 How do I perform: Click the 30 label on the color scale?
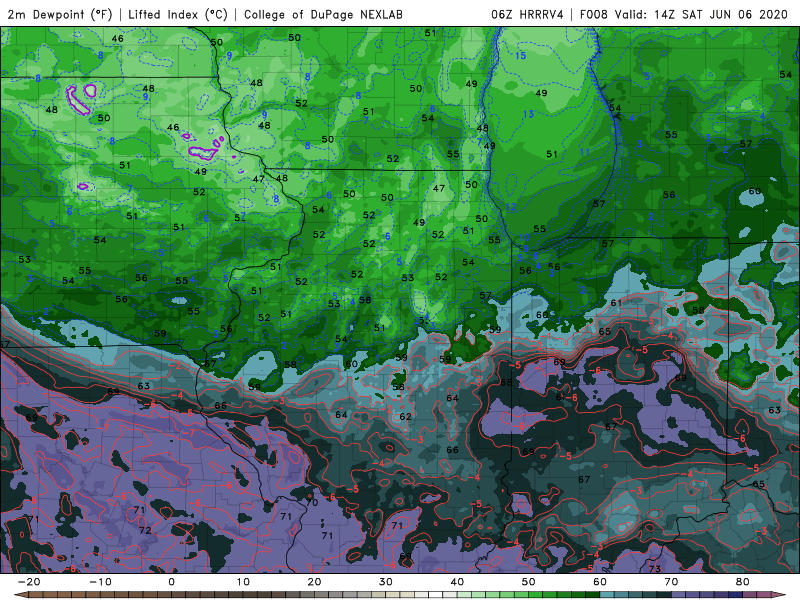click(x=386, y=582)
